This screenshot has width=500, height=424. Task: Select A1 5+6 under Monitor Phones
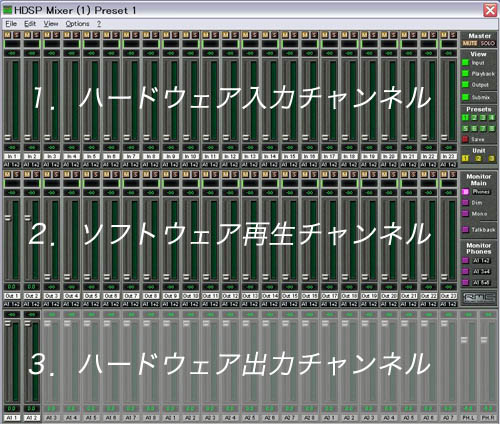tap(465, 283)
